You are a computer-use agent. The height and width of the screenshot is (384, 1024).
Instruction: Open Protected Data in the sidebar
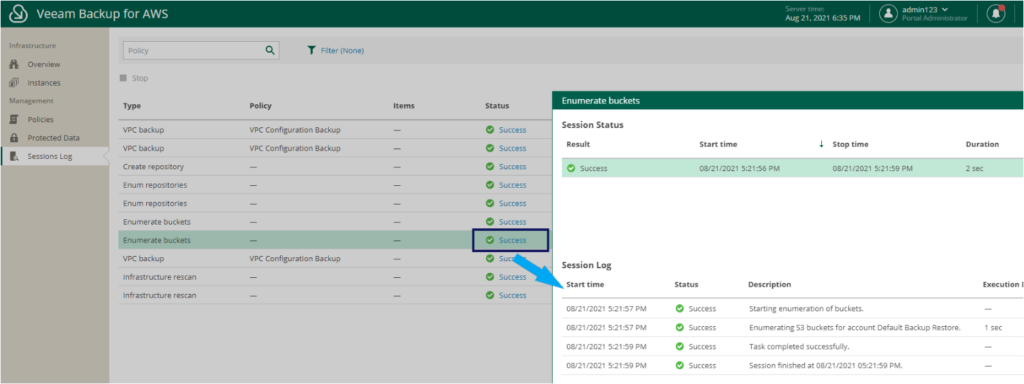point(54,138)
